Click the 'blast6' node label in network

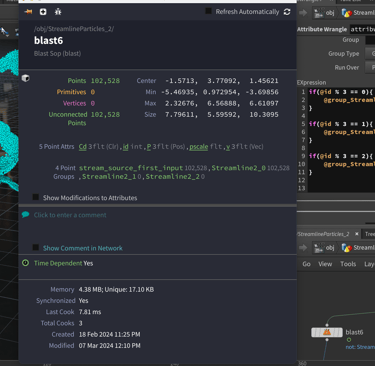(354, 332)
